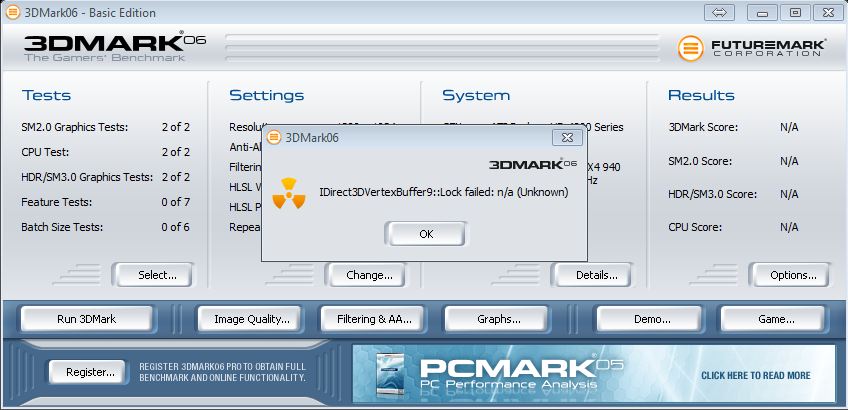Click the Tests section heading
848x410 pixels.
click(x=47, y=95)
